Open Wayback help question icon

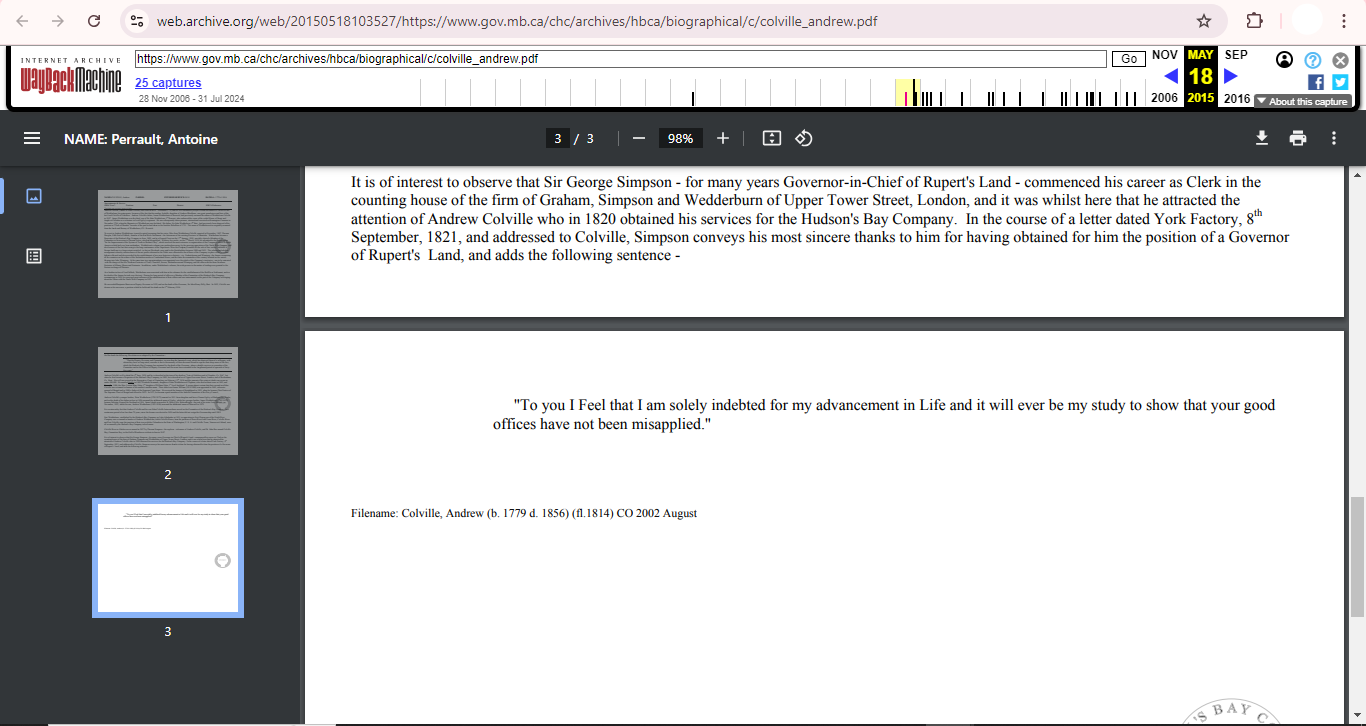[1313, 60]
